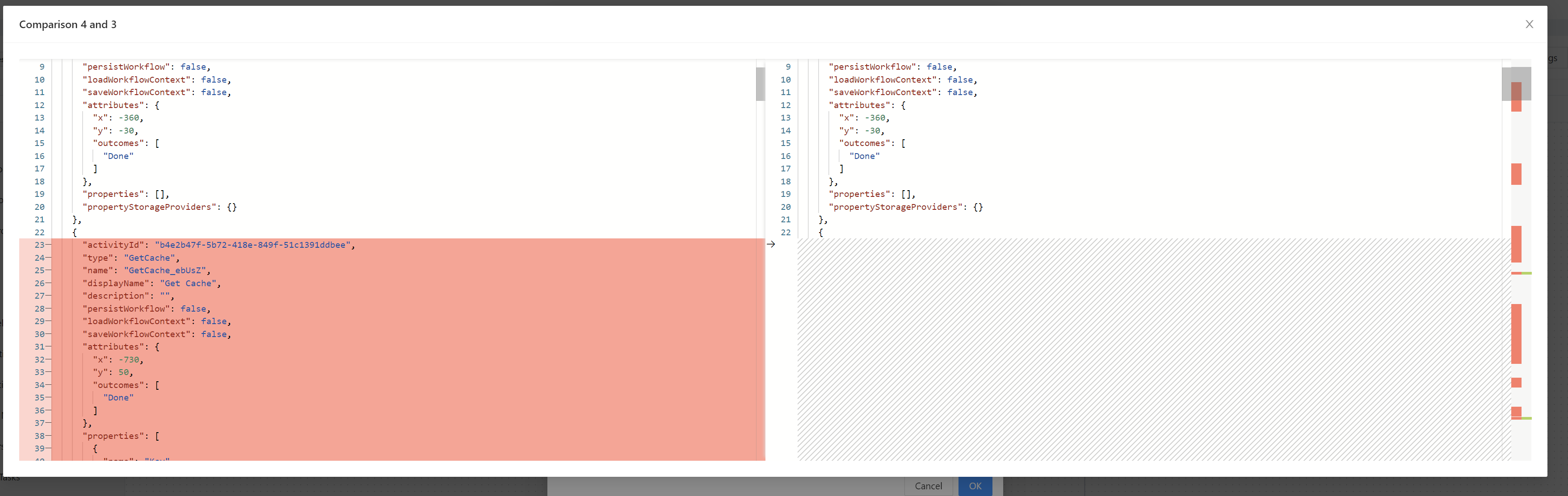
Task: Select line number 22 in the right editor
Action: 785,232
